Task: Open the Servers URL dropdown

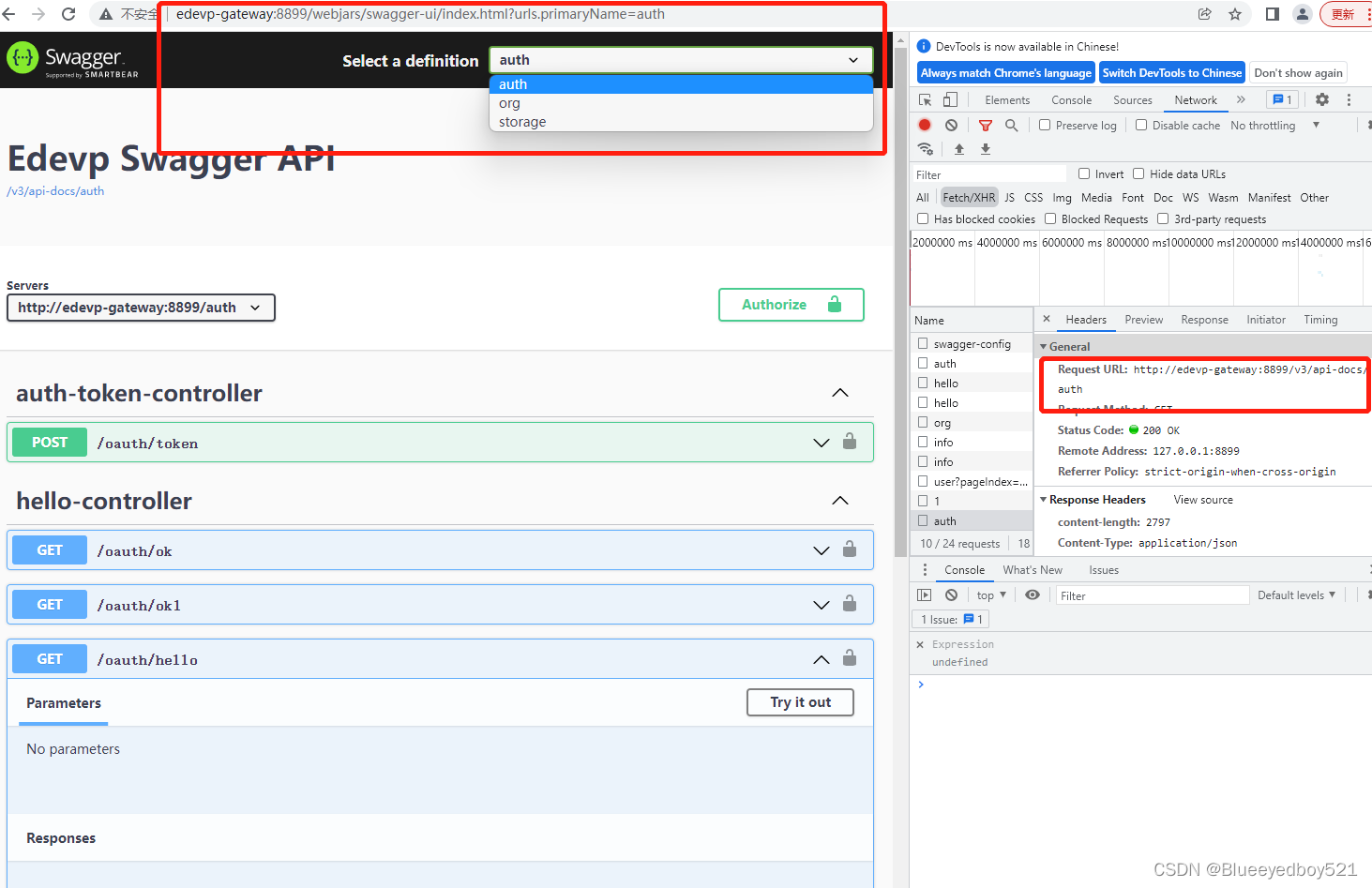Action: click(x=141, y=308)
